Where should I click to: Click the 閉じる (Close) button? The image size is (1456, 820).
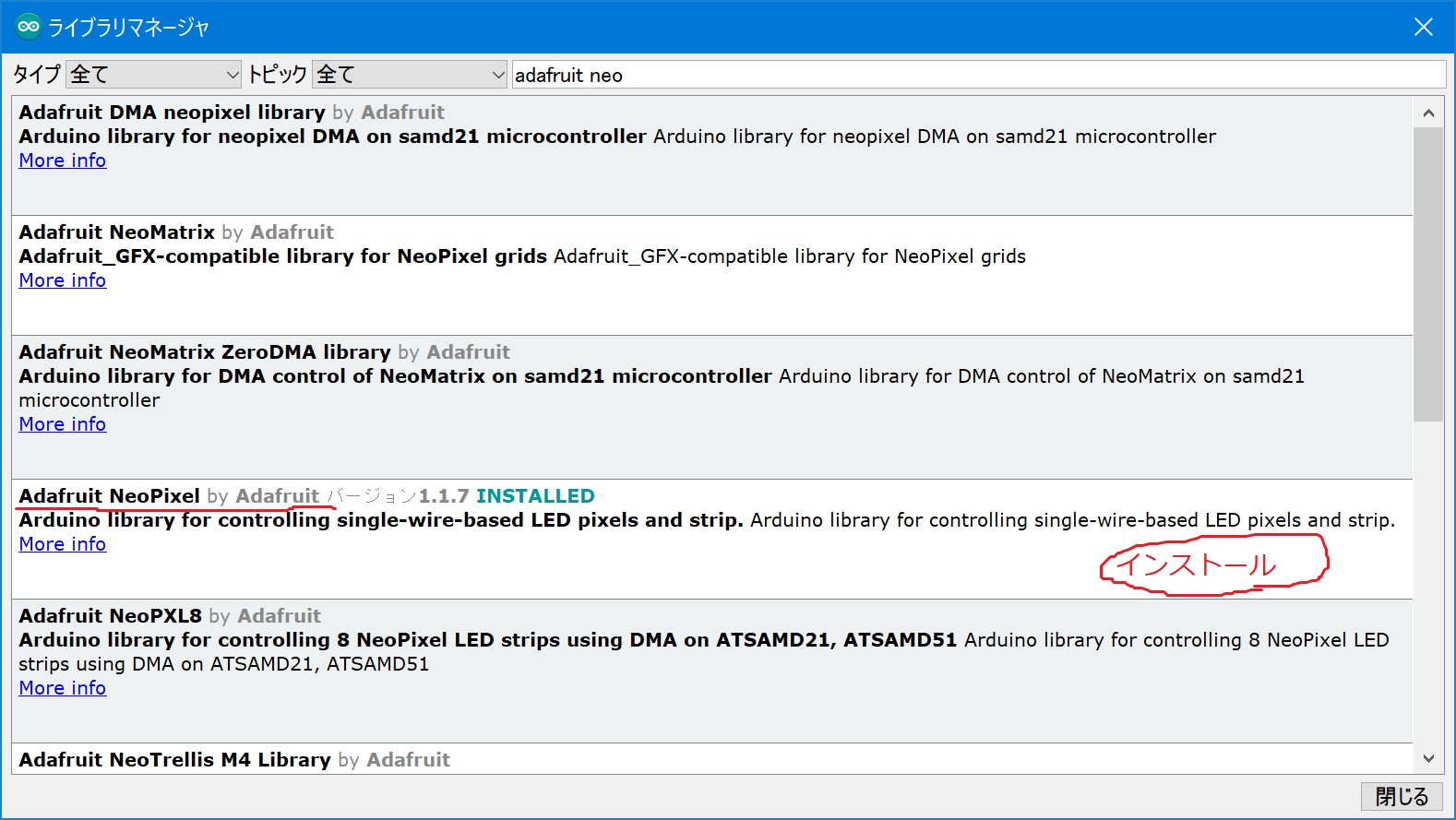pos(1402,796)
